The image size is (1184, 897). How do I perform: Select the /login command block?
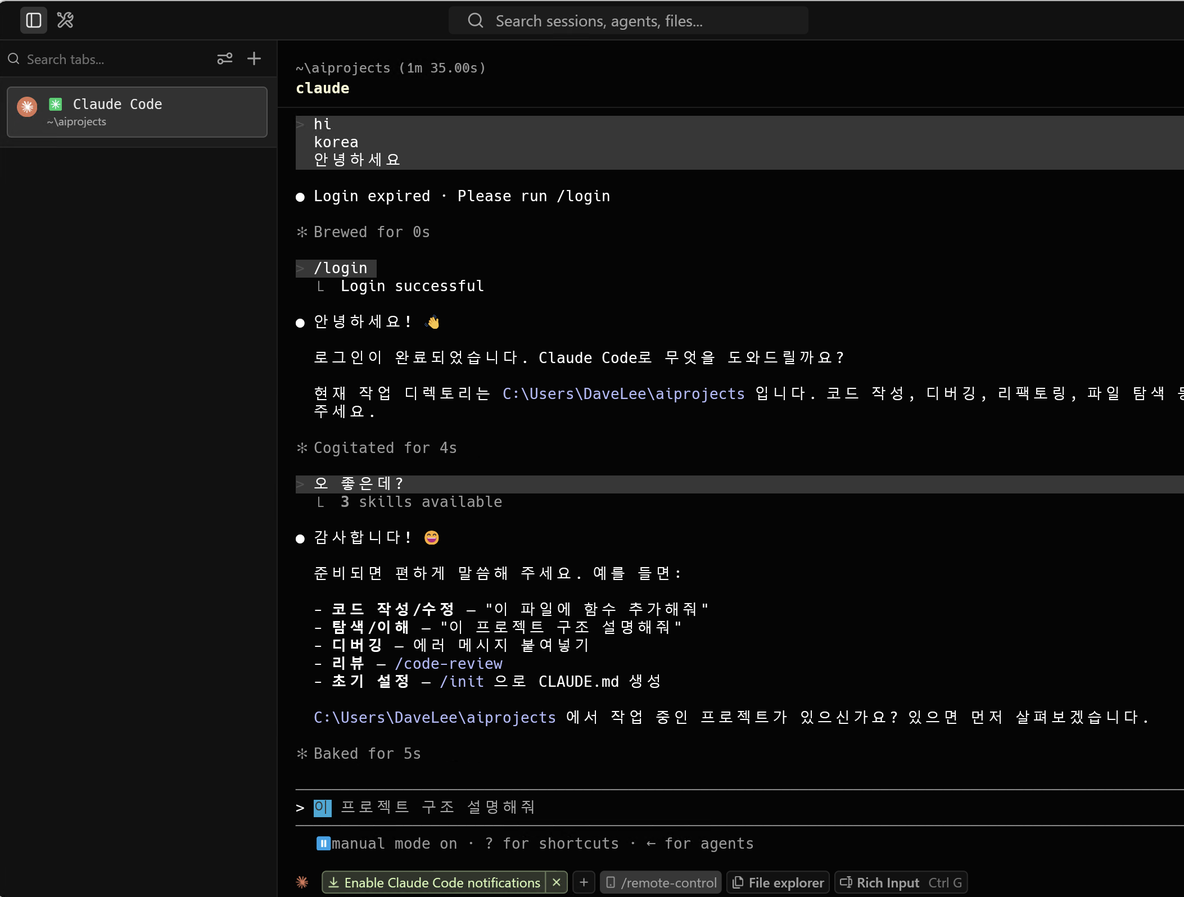(336, 268)
